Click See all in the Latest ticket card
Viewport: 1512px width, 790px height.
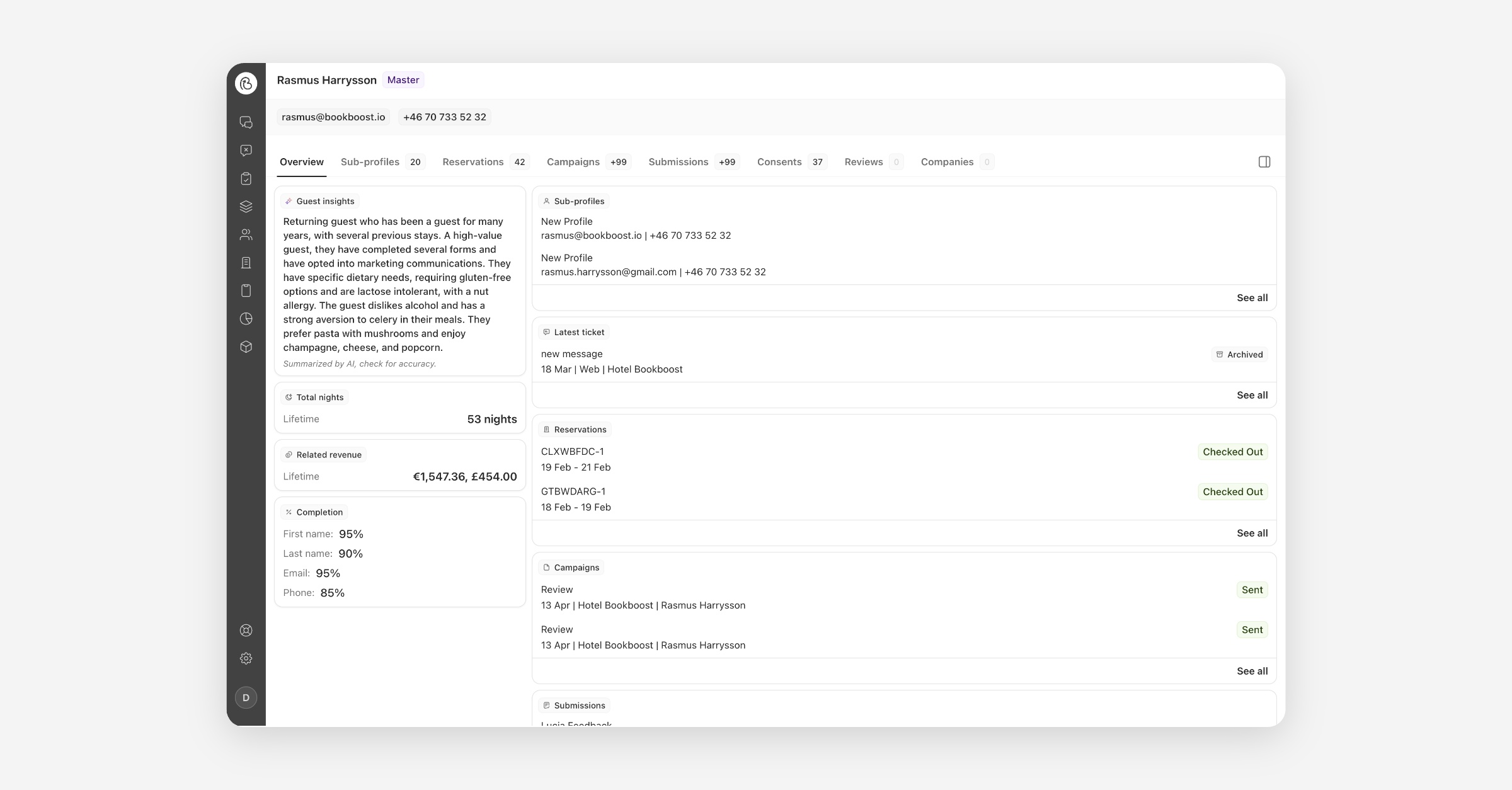[x=1252, y=395]
